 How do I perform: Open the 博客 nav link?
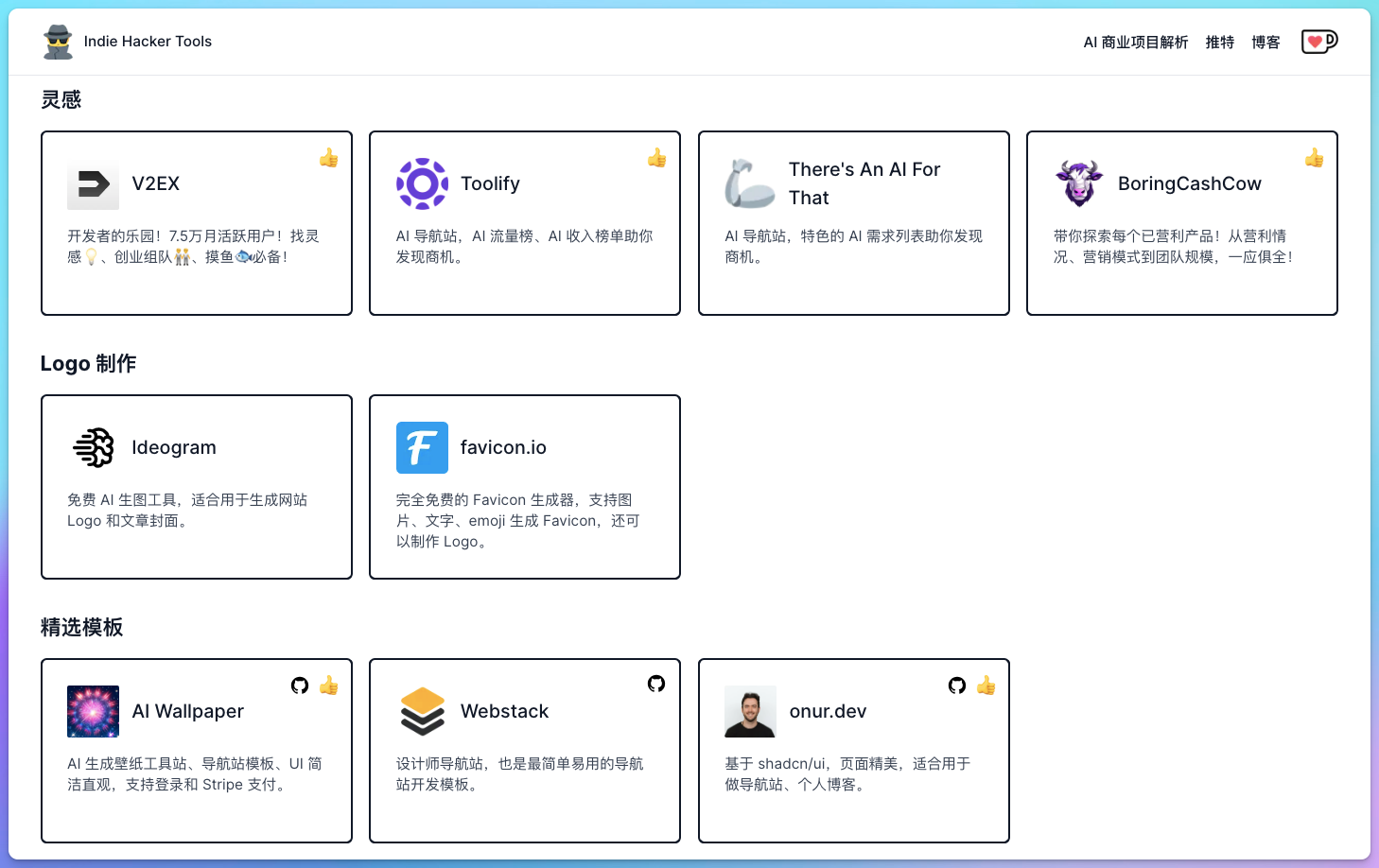(1266, 43)
